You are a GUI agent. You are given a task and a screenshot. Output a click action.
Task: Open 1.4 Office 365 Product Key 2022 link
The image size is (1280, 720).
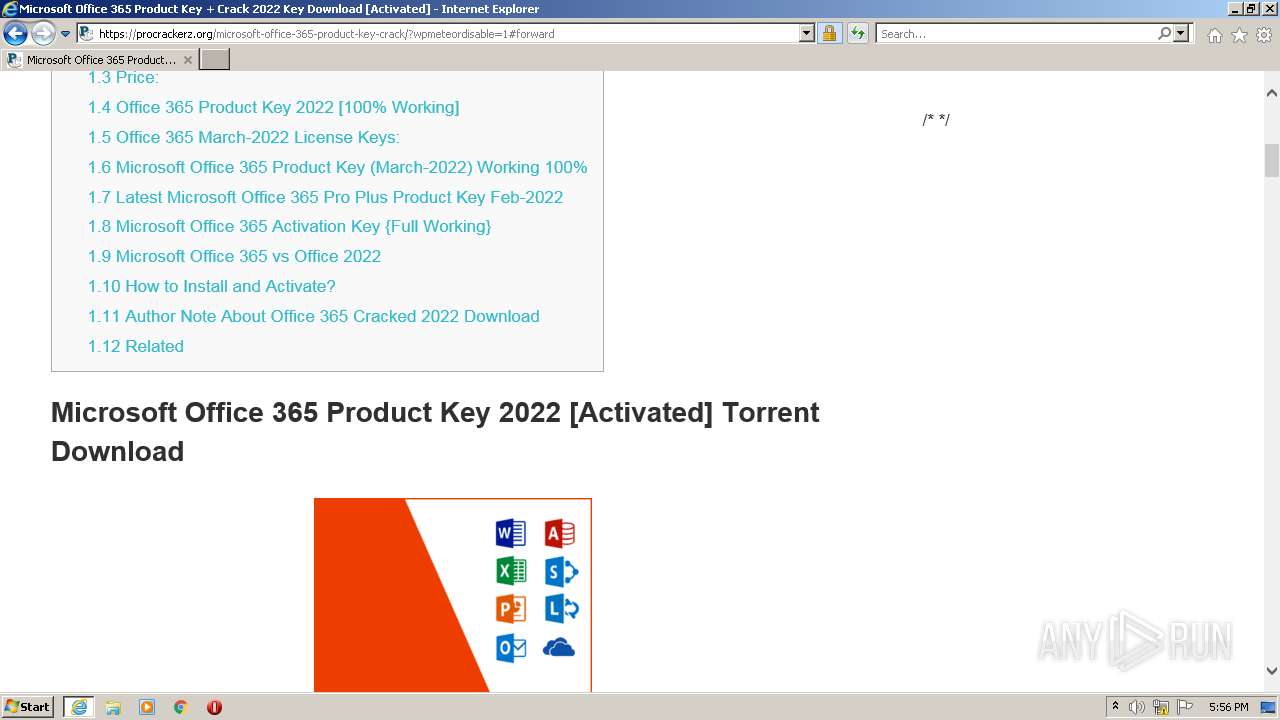(273, 107)
